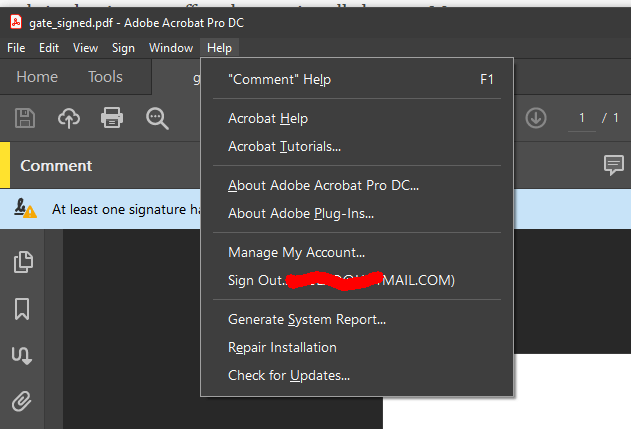Click the Save file floppy icon
The height and width of the screenshot is (429, 631).
(x=25, y=118)
